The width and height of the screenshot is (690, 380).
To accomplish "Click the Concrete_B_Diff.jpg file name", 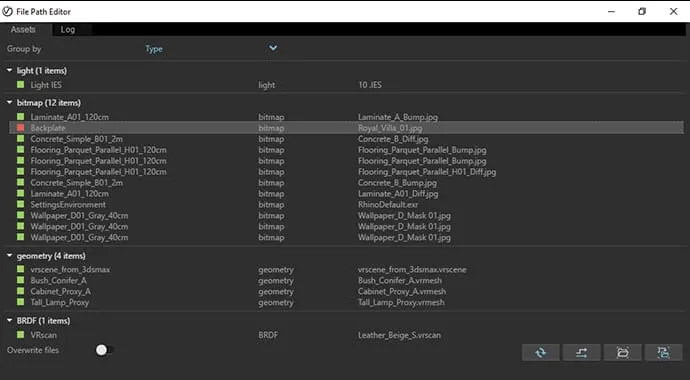I will point(393,139).
